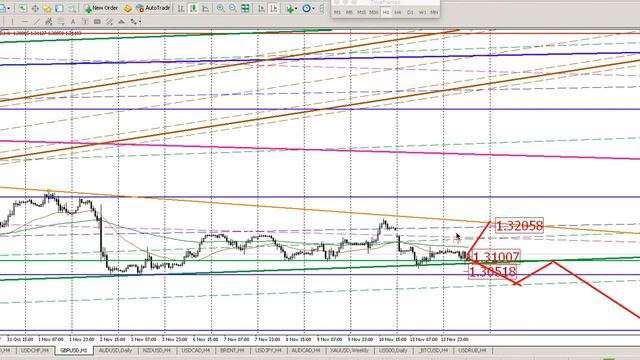This screenshot has width=640, height=360.
Task: Select the D1 timeframe
Action: [410, 12]
